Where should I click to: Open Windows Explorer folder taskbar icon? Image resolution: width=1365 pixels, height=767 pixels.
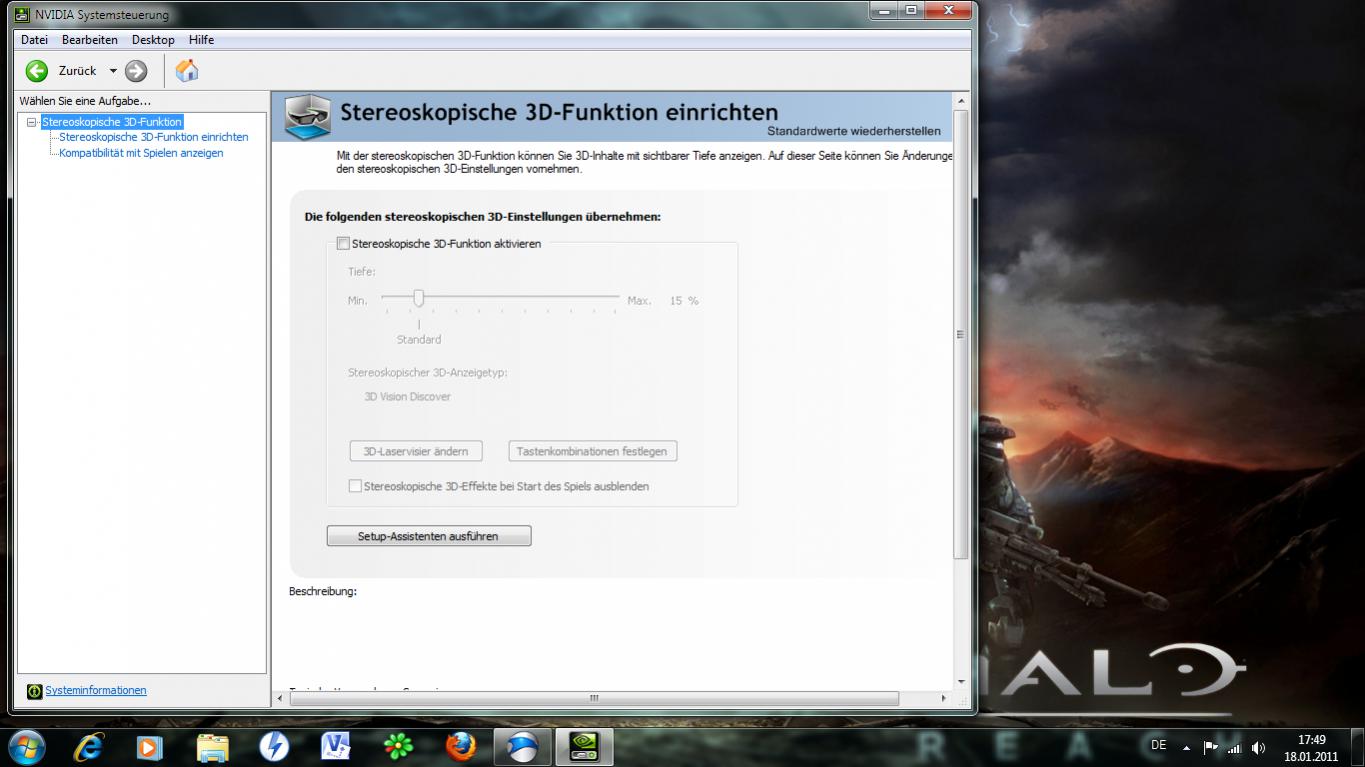[213, 747]
